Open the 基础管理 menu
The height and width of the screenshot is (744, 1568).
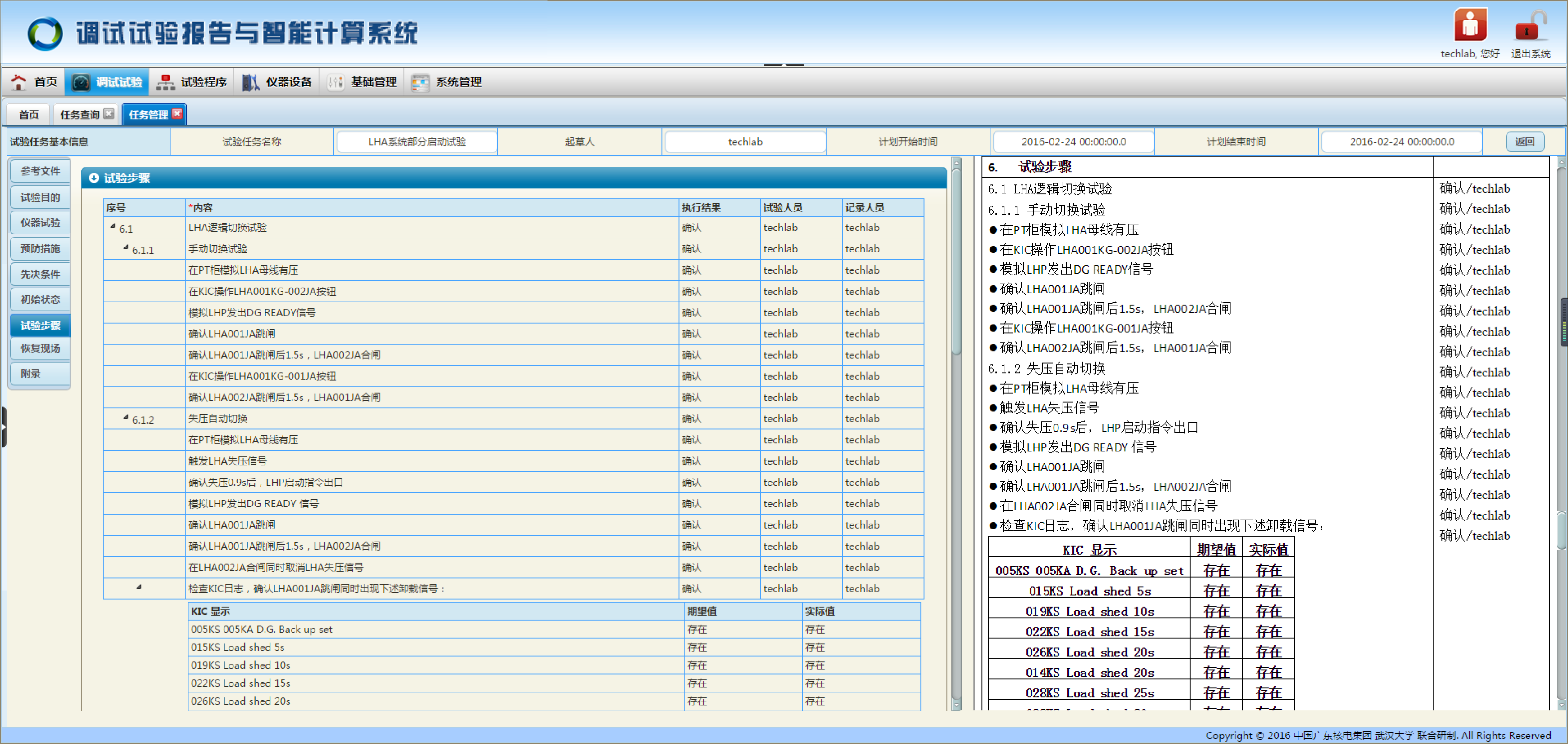coord(362,82)
